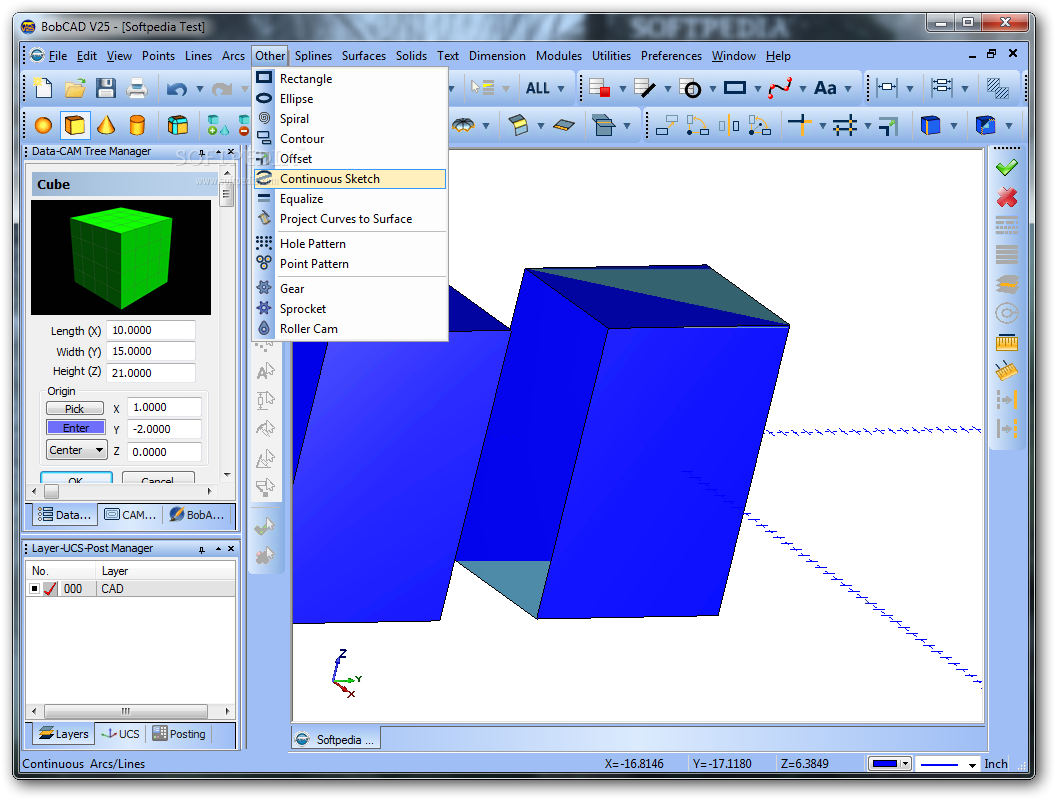Select the CAD layer row

point(131,589)
